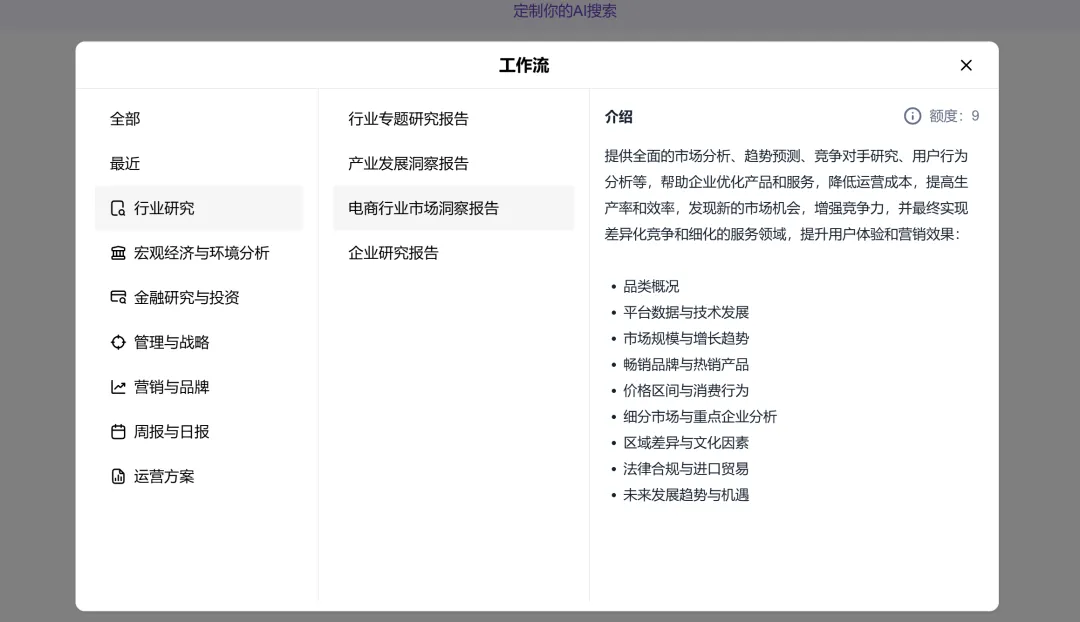Click the 宏观经济与环境分析 bank icon

pos(119,253)
